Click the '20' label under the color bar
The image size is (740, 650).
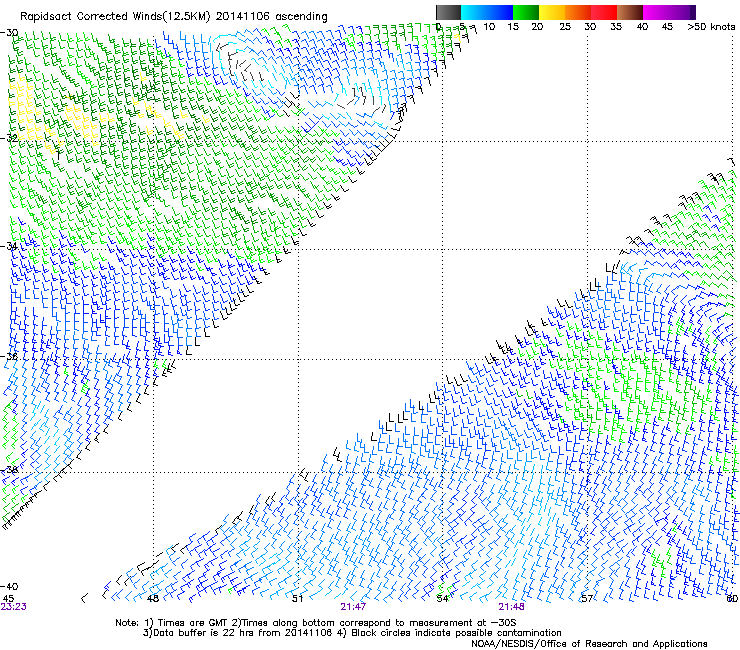pos(537,27)
